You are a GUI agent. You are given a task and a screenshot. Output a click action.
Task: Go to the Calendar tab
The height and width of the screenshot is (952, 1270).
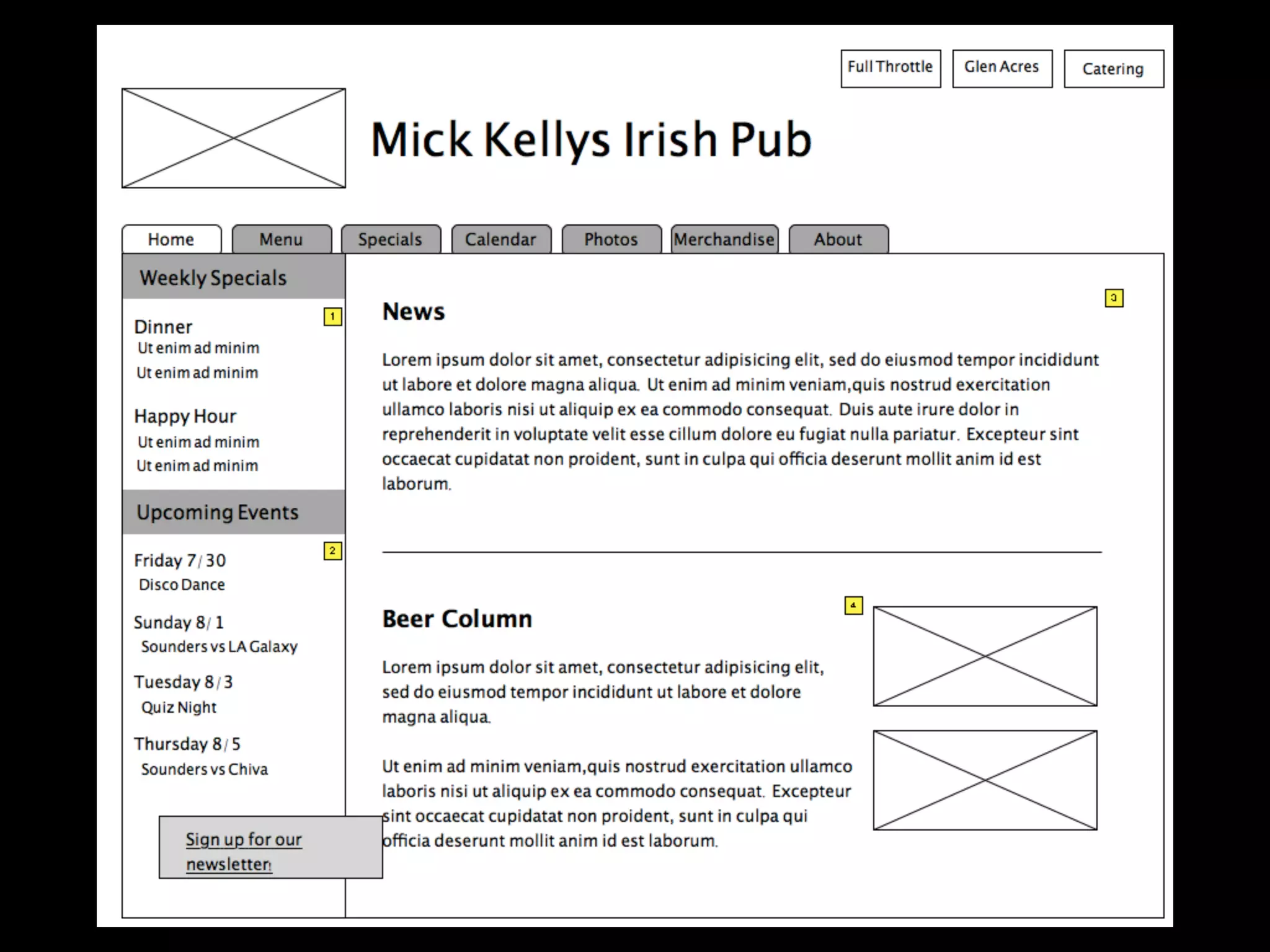[501, 239]
